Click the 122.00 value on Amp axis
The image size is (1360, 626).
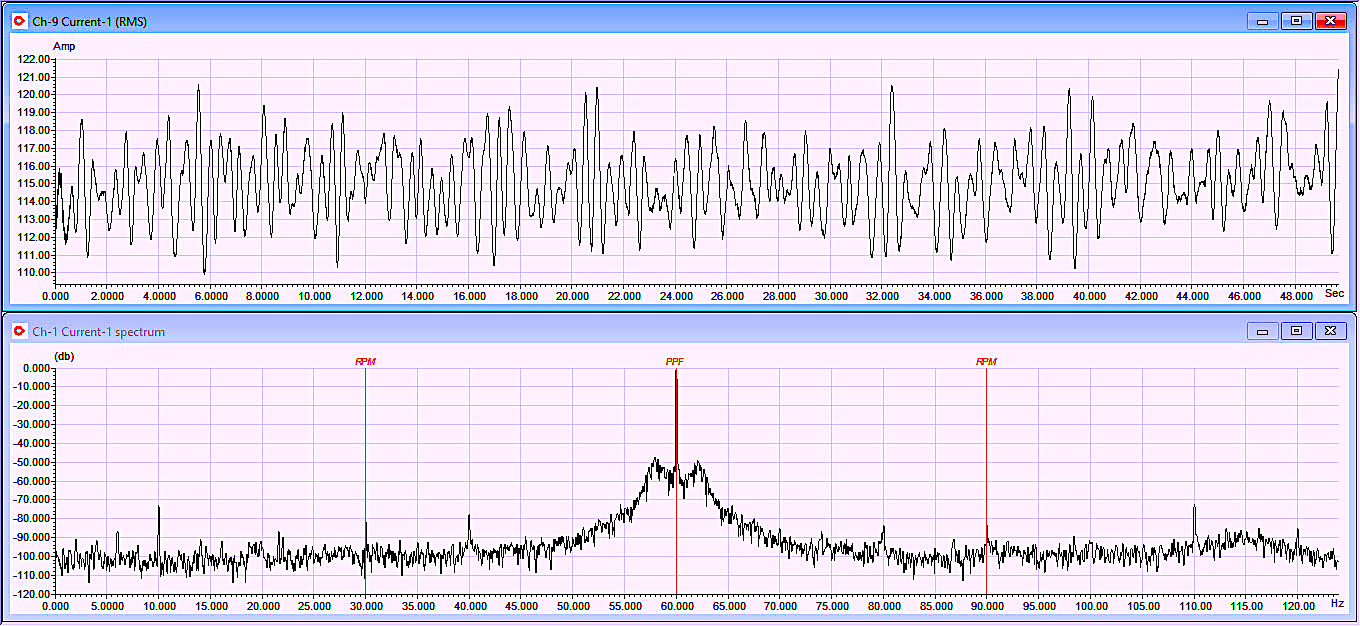(34, 58)
